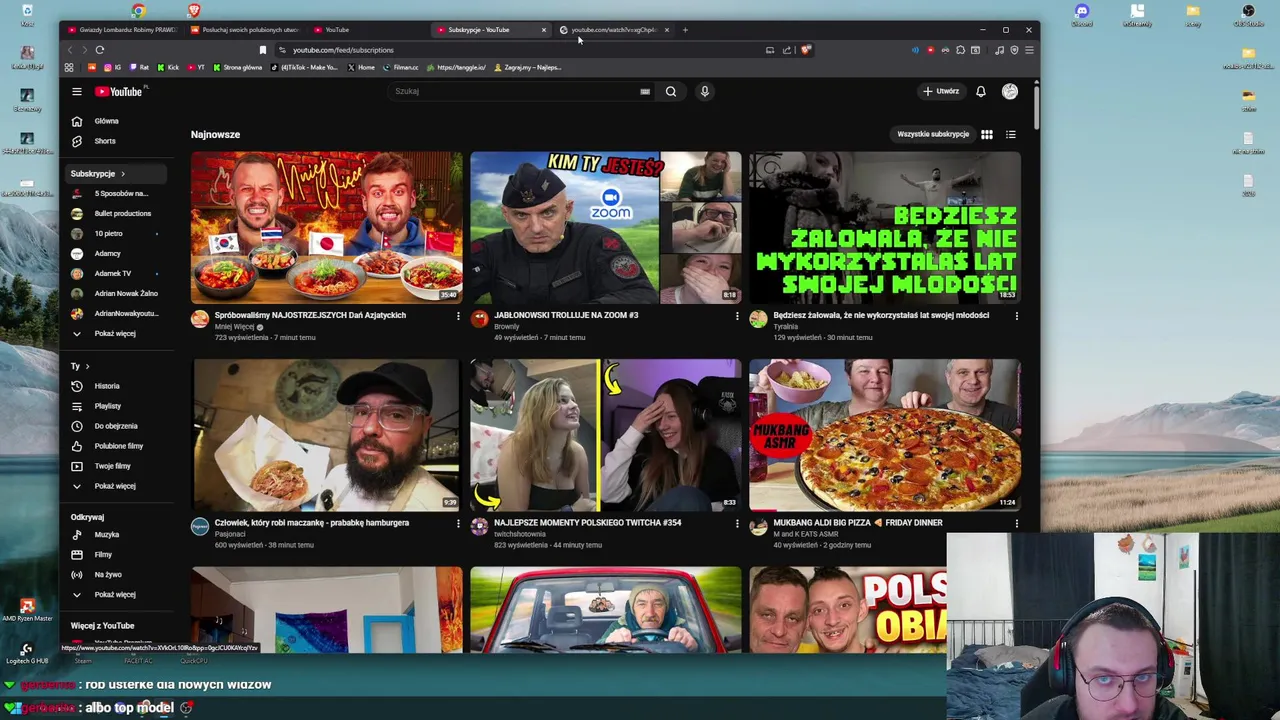Open more options for Najlepsze Momenty Twitcha video
The height and width of the screenshot is (720, 1280).
737,523
